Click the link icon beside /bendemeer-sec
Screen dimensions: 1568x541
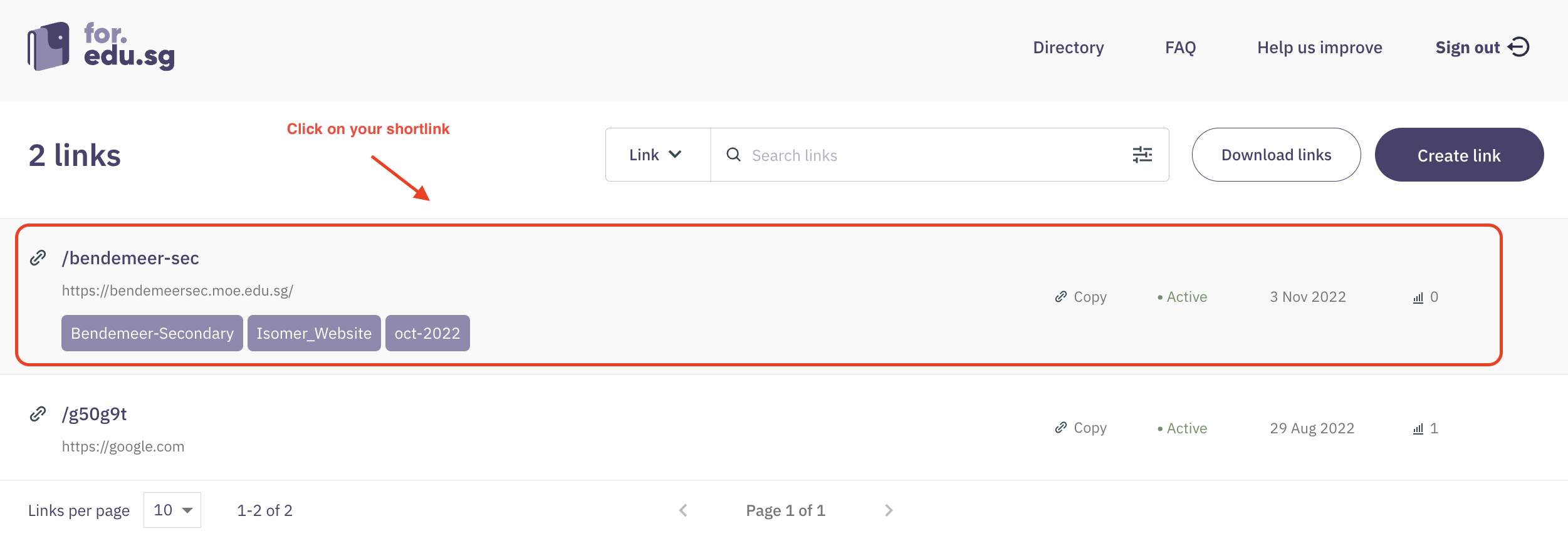pos(38,258)
